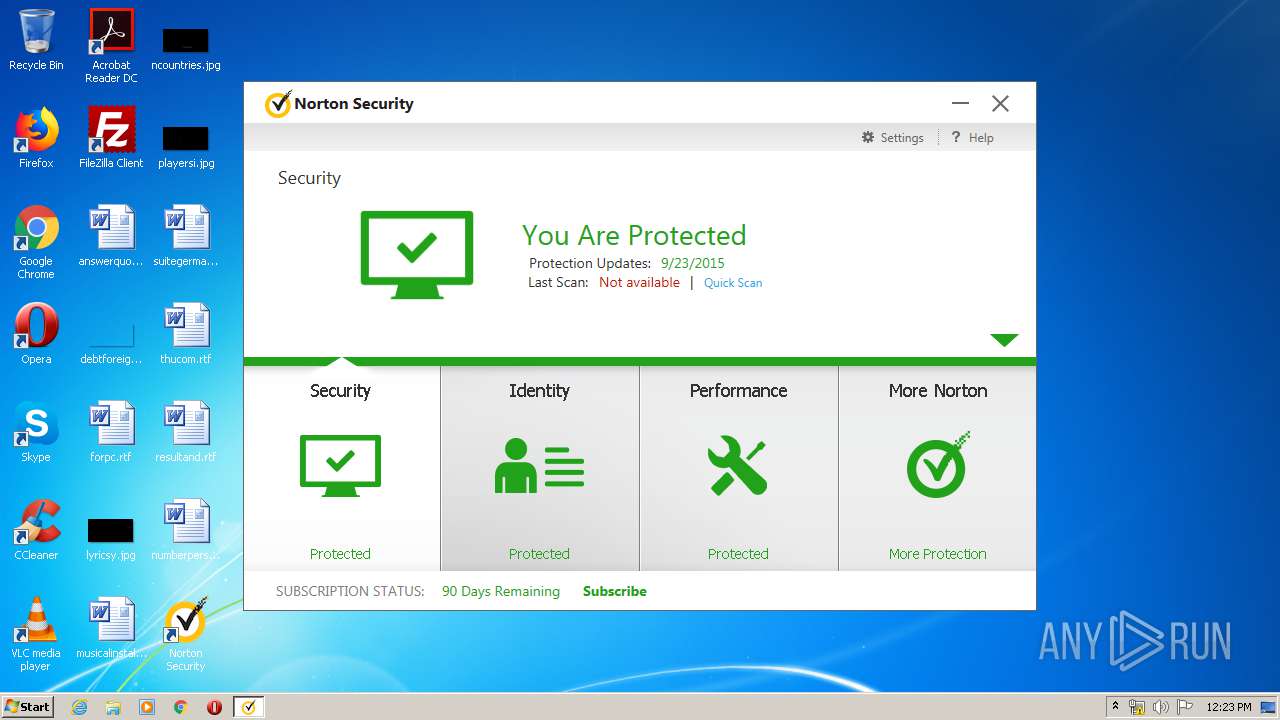
Task: Click the network status tray icon
Action: tap(1137, 707)
